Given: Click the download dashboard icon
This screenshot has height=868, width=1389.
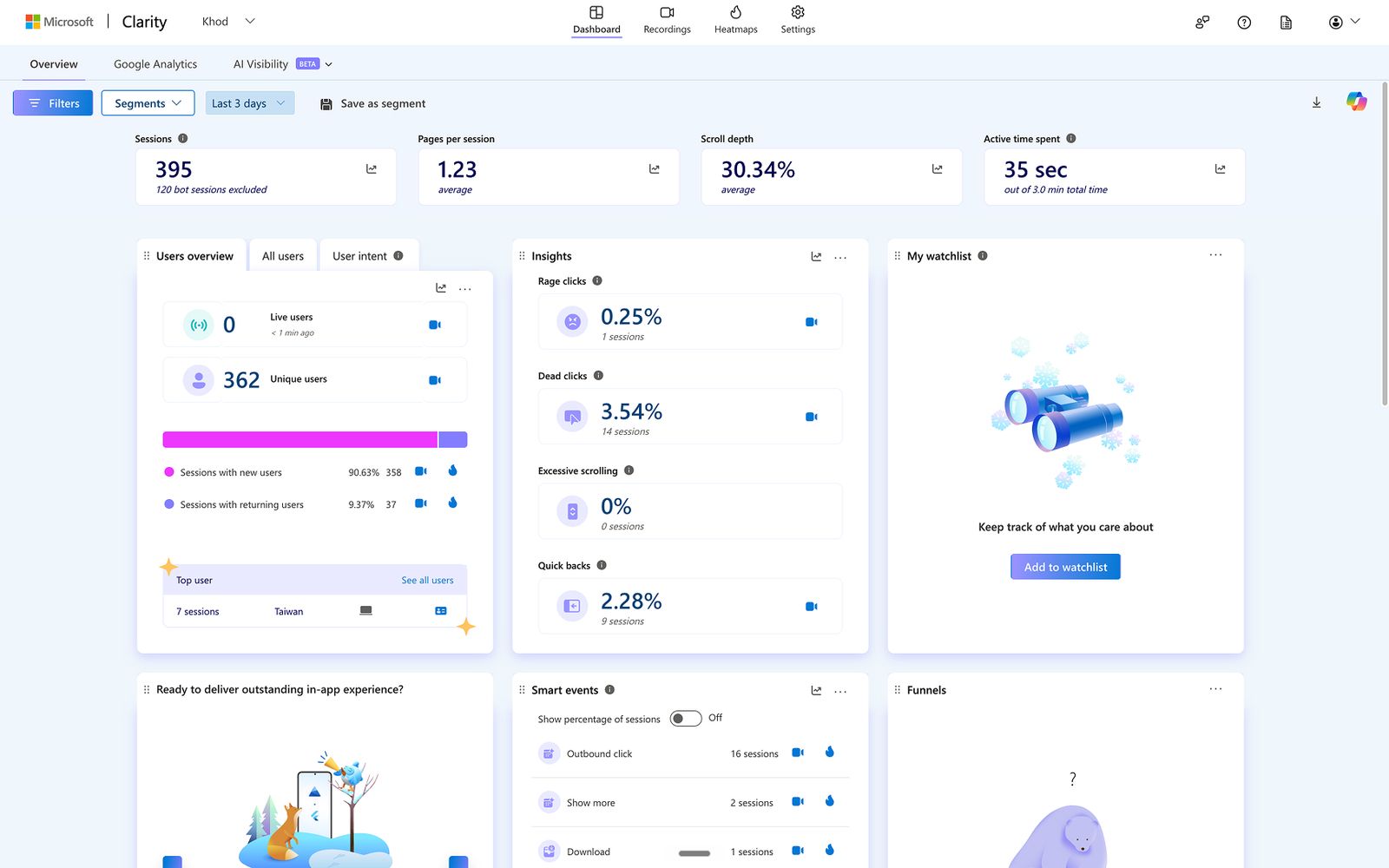Looking at the screenshot, I should [1316, 102].
